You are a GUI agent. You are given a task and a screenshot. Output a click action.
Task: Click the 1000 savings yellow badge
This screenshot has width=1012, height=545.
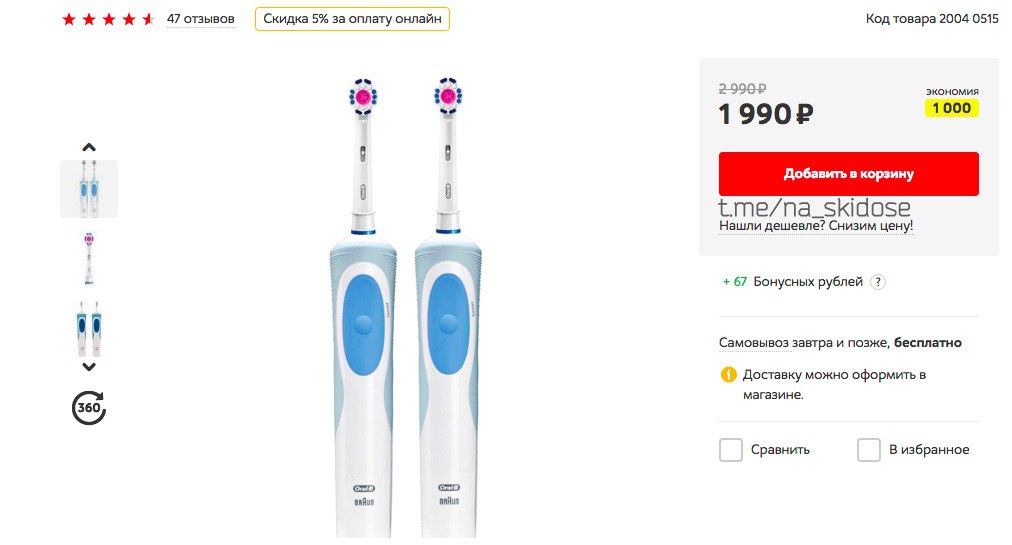[952, 108]
